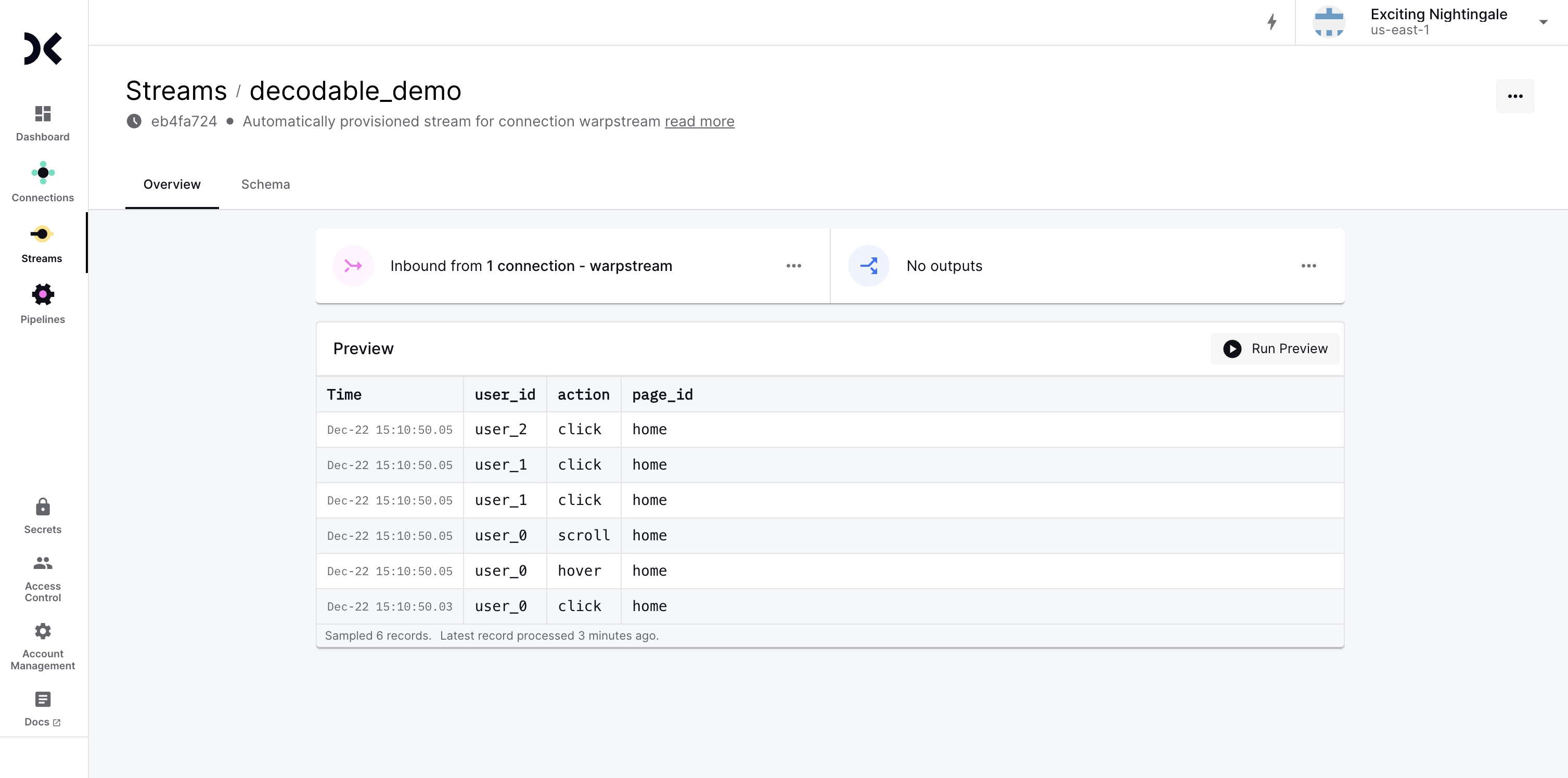Click the Streams breadcrumb link
The height and width of the screenshot is (778, 1568).
(176, 91)
